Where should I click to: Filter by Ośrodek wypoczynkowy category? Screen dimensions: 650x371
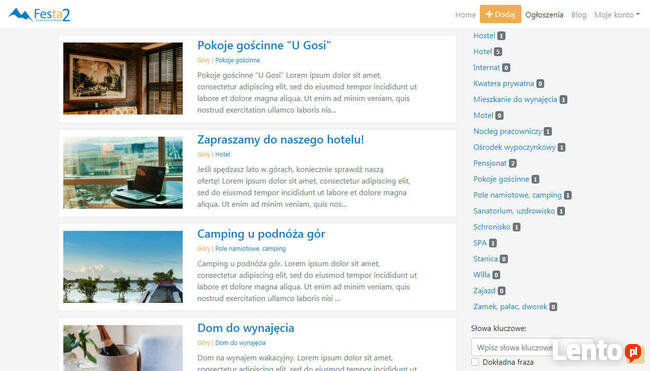(x=514, y=147)
